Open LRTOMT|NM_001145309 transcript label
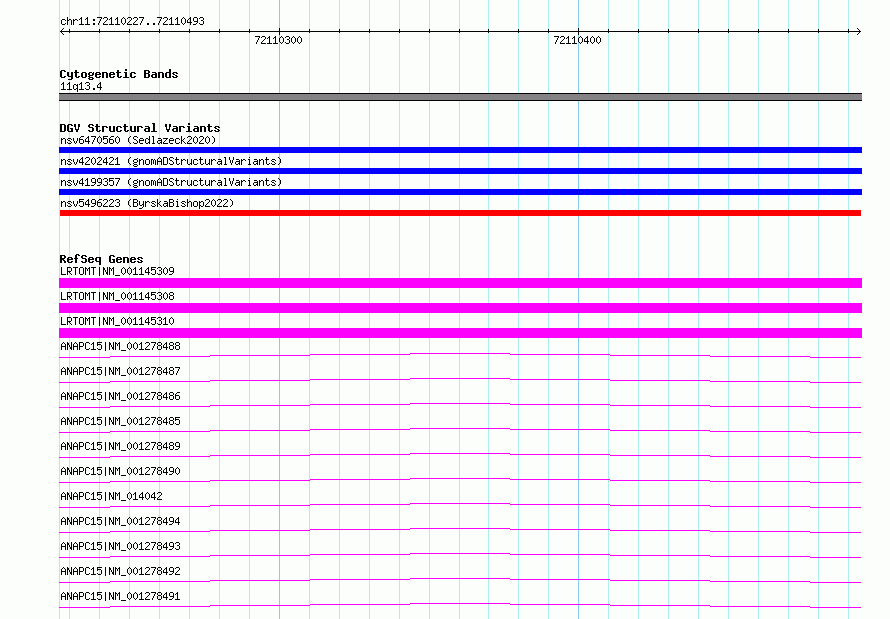The image size is (890, 619). 117,271
